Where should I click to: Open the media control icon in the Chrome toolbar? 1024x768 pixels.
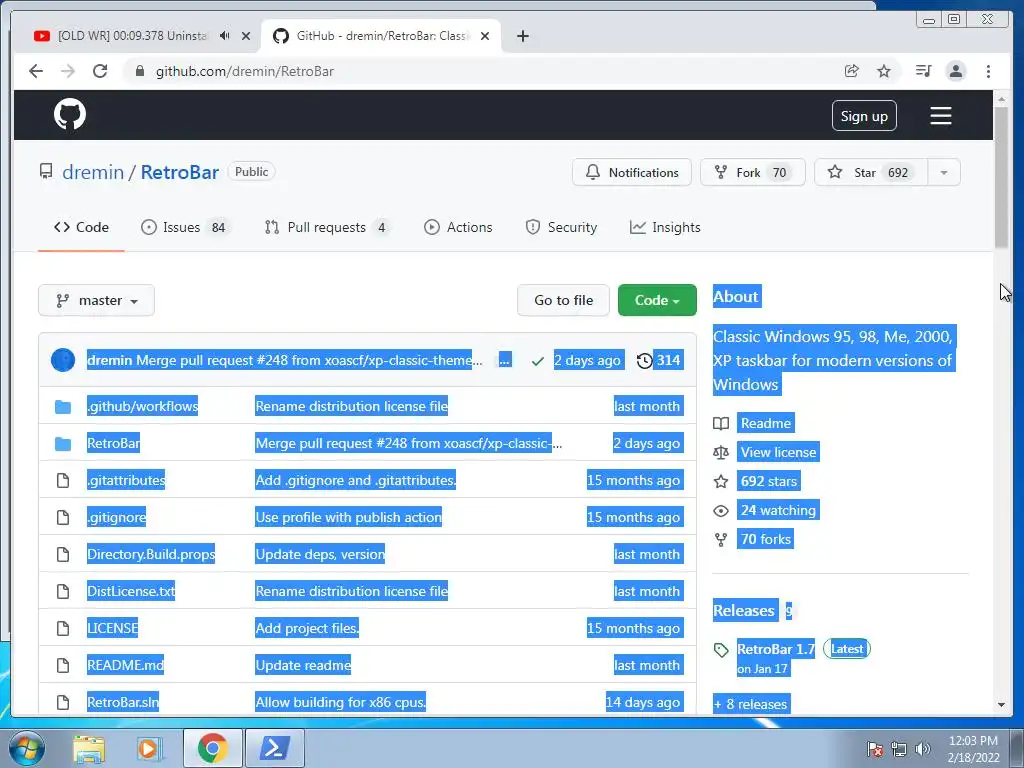(x=923, y=71)
